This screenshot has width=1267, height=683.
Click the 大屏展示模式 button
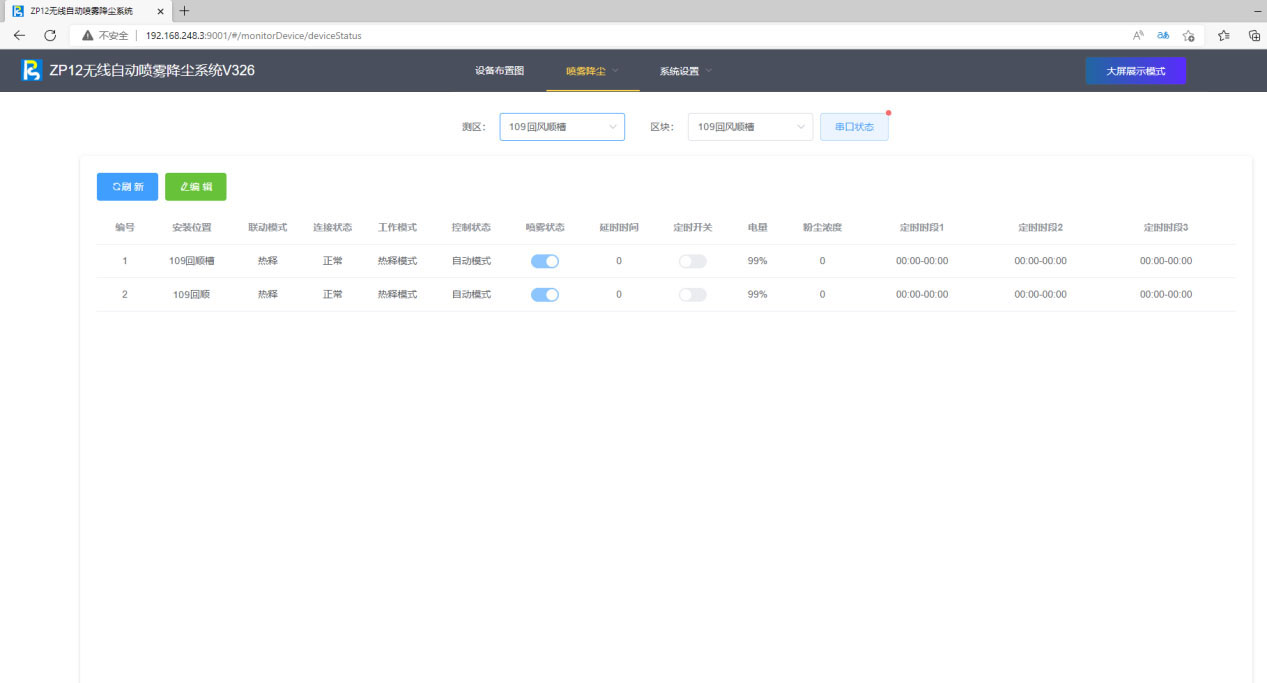click(x=1135, y=71)
